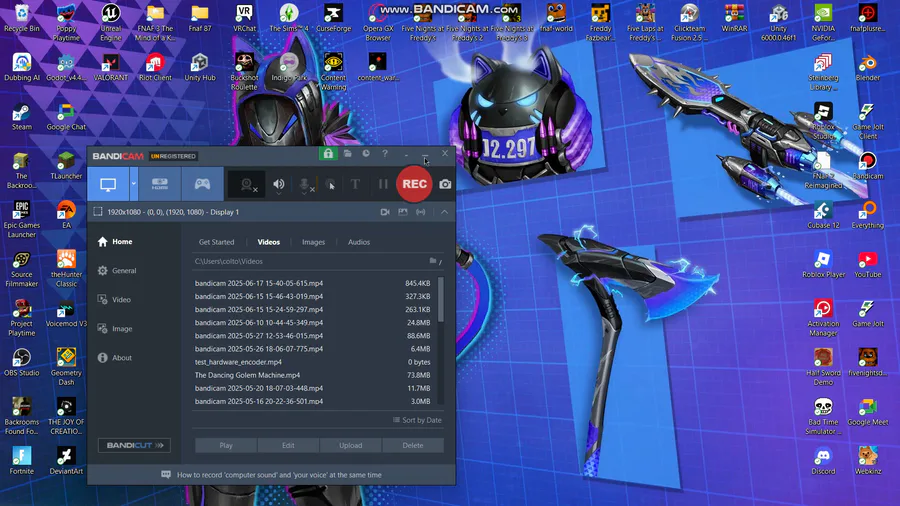Click the pause recording button
The height and width of the screenshot is (506, 900).
pyautogui.click(x=383, y=184)
